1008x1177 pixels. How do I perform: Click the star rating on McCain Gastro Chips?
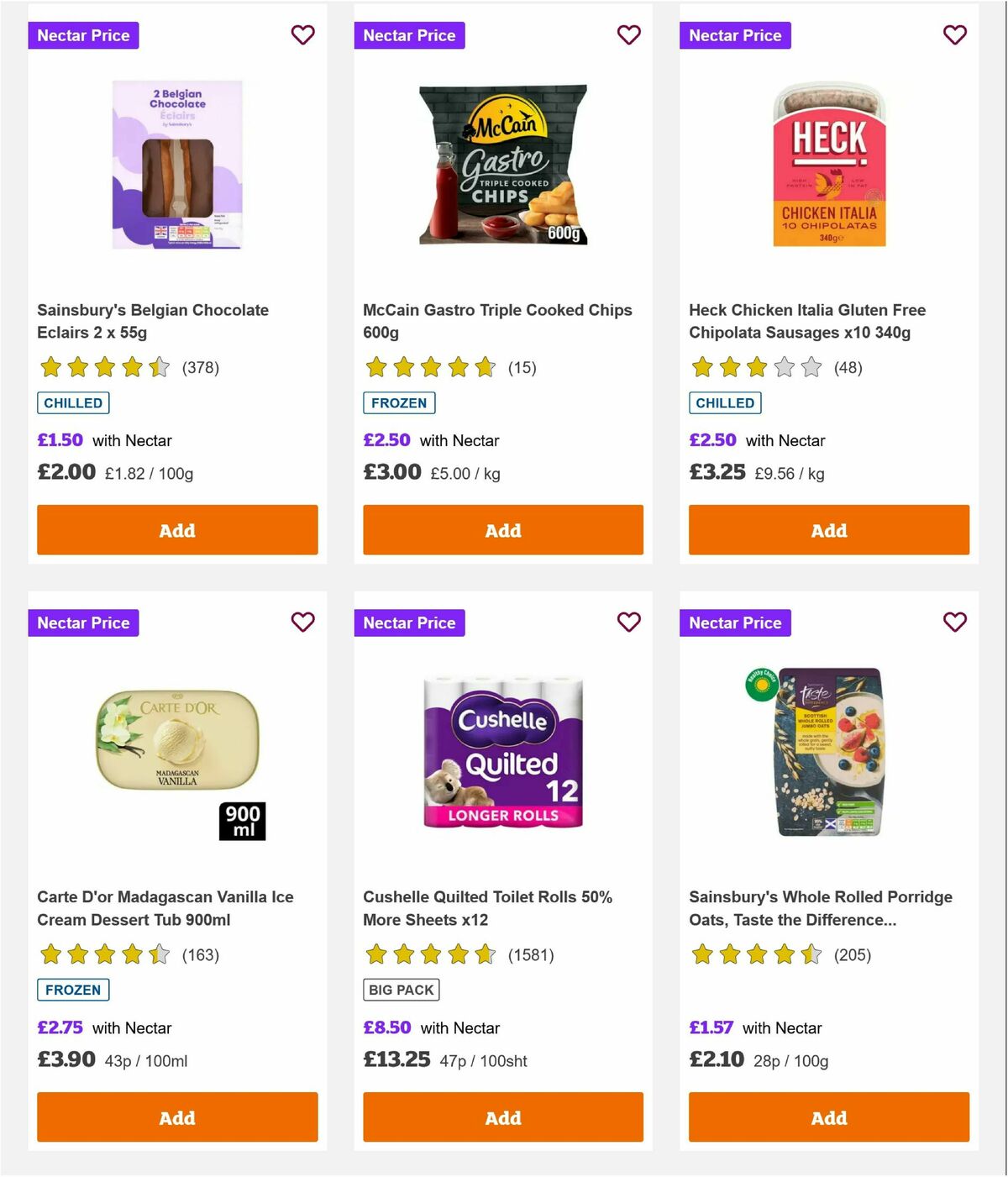pos(430,367)
